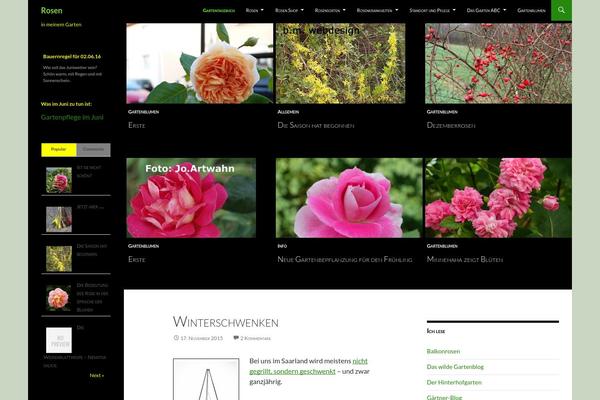
Task: Open the red rosehips featured image
Action: tap(498, 64)
